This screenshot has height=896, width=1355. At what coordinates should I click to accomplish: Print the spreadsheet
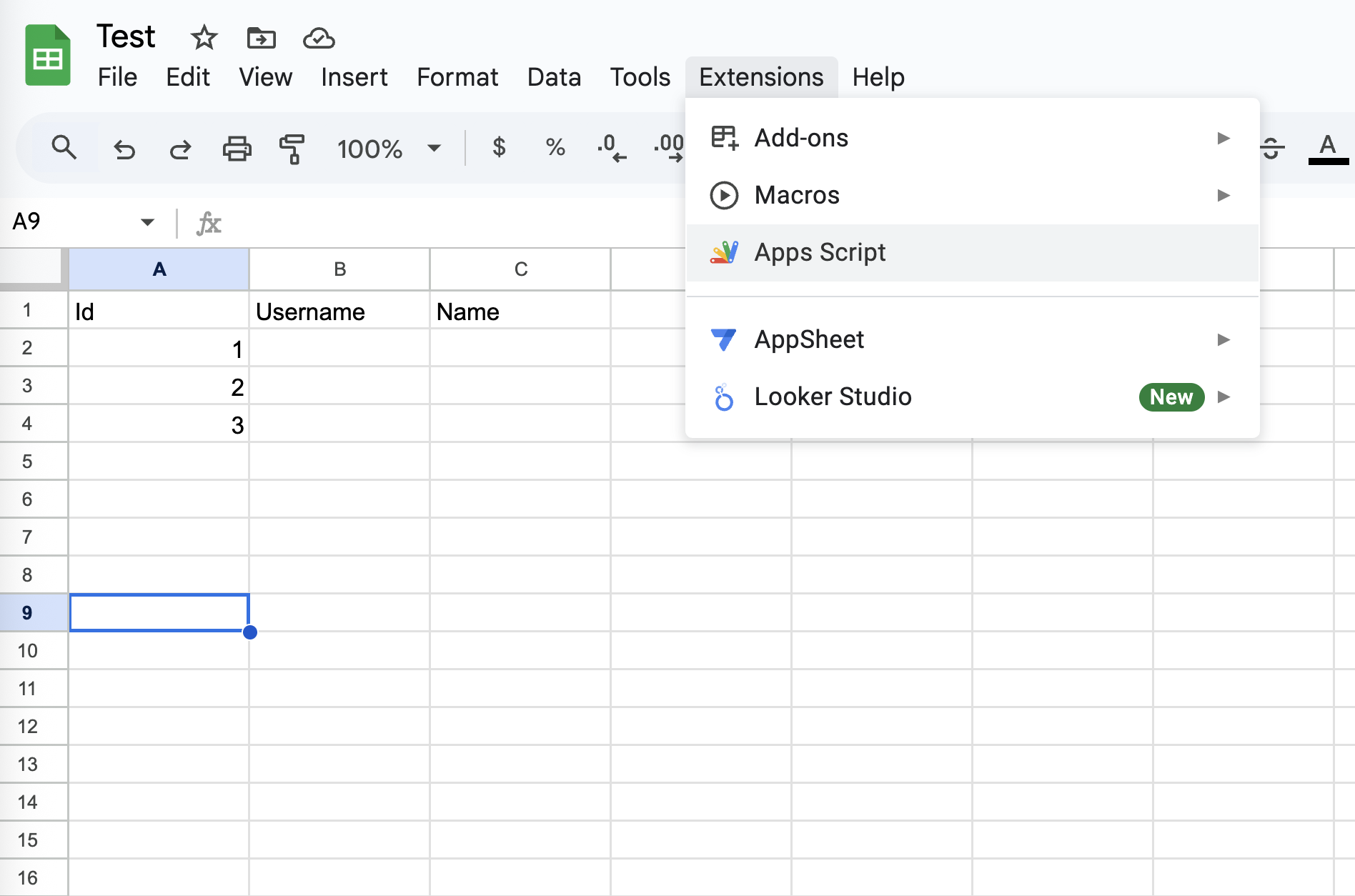click(237, 149)
